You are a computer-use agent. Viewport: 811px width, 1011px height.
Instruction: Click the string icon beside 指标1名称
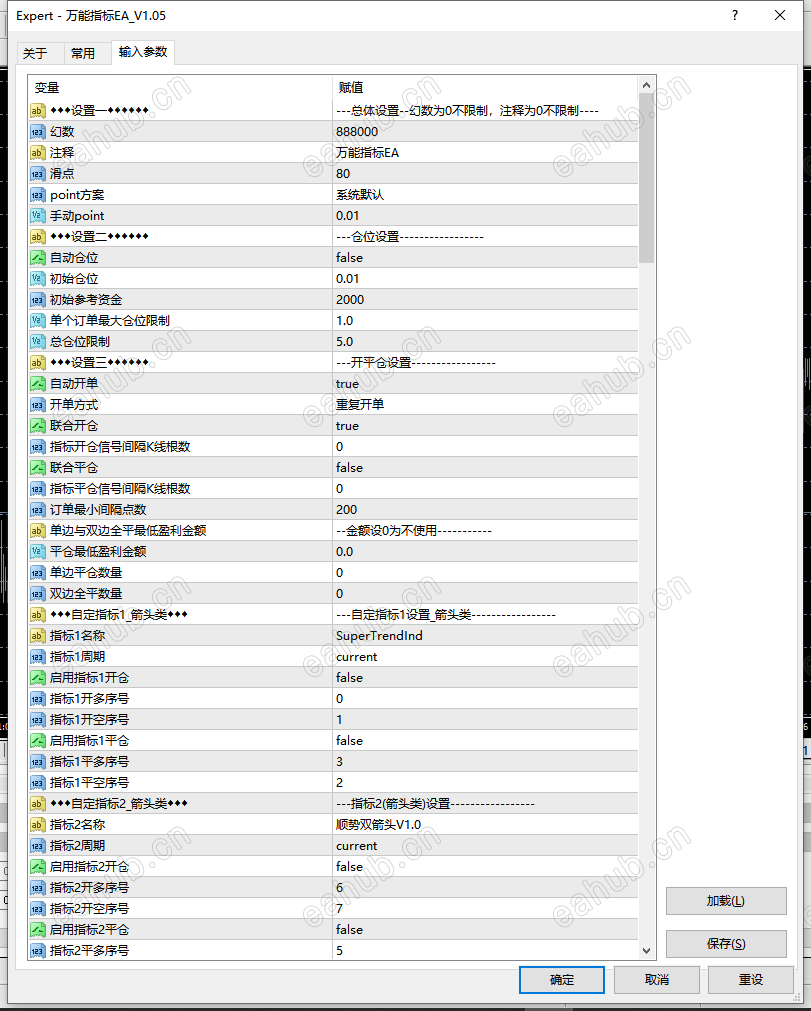click(37, 636)
